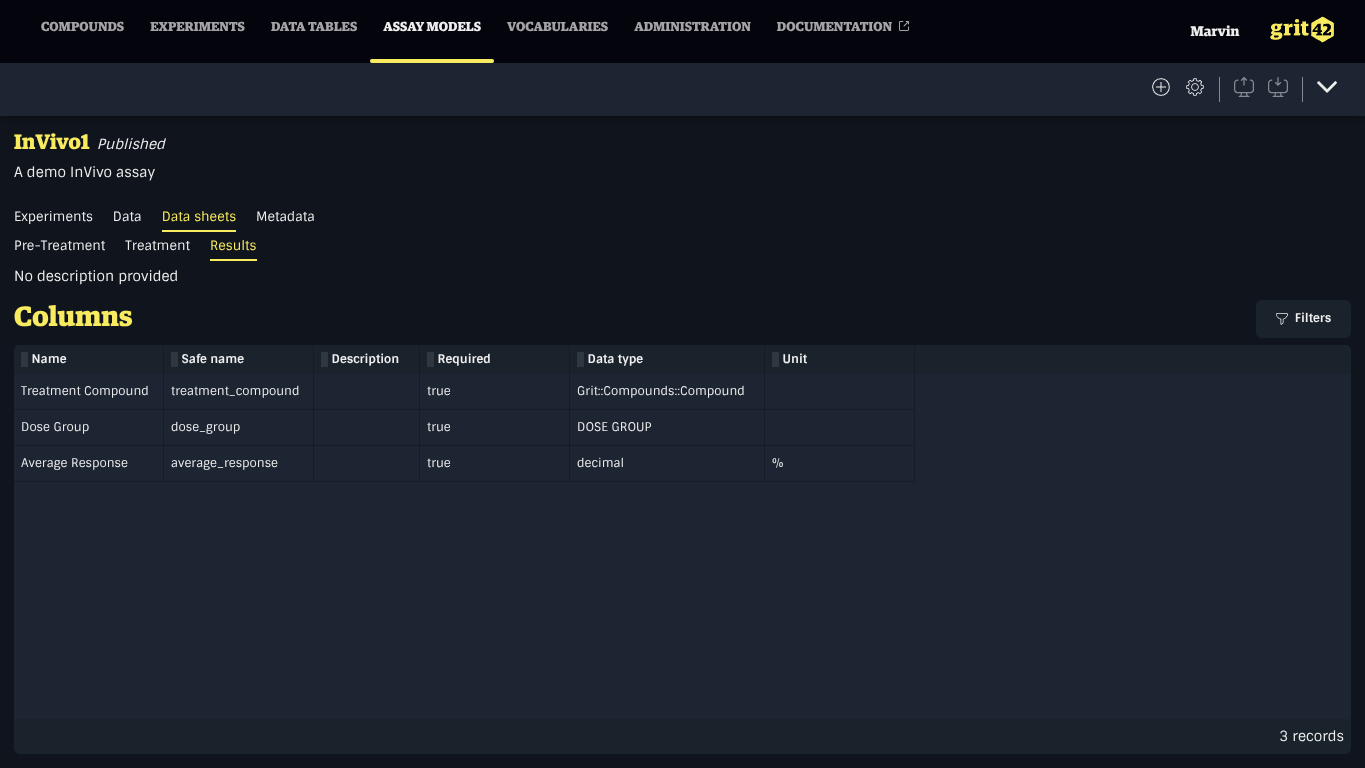
Task: Click the Safe name column header handle
Action: 175,359
